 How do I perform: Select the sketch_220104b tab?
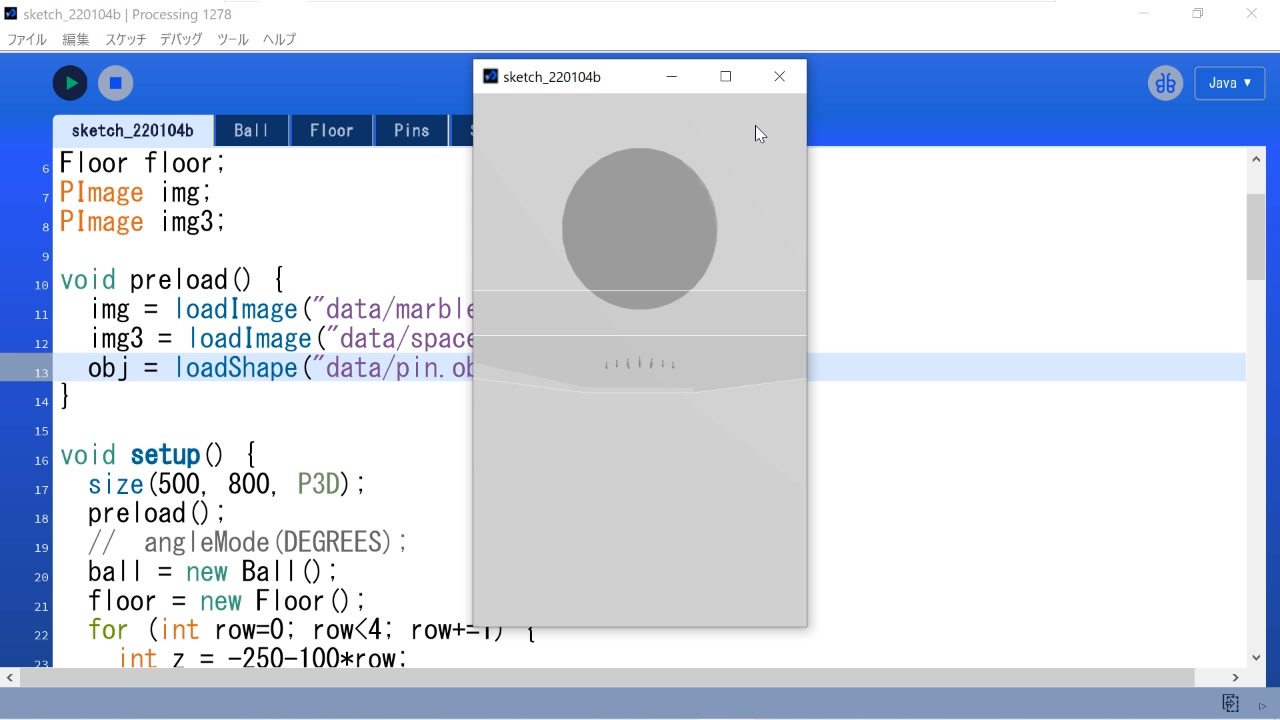pos(132,130)
